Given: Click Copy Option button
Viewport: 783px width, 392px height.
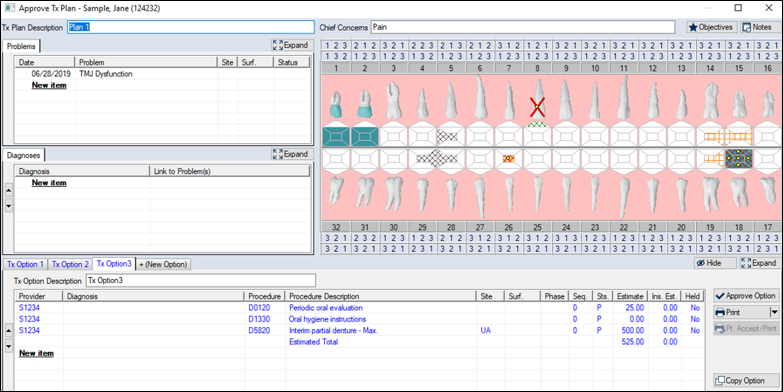Looking at the screenshot, I should (x=746, y=381).
